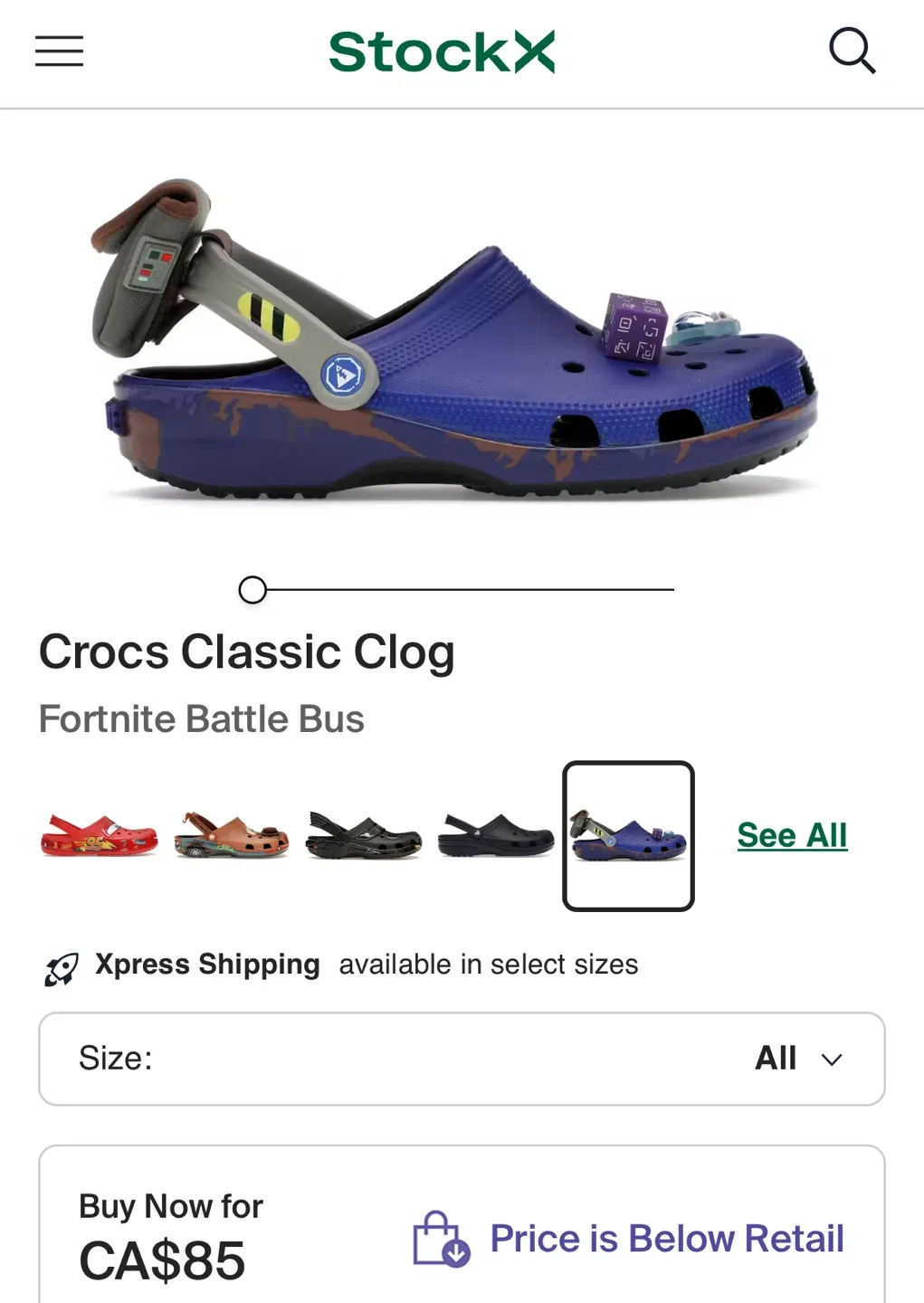Screen dimensions: 924x1303
Task: Click the Xpress Shipping rocket icon
Action: [x=60, y=968]
